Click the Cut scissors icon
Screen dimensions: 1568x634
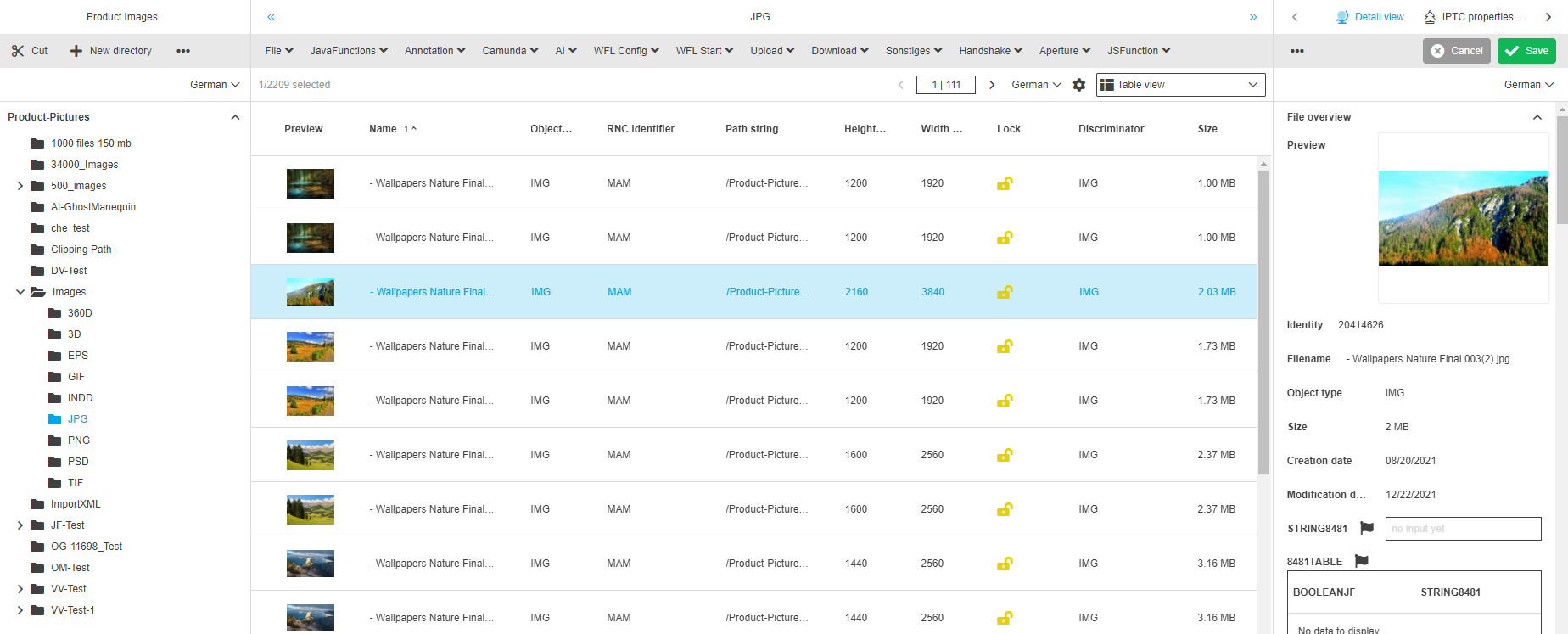click(x=18, y=51)
